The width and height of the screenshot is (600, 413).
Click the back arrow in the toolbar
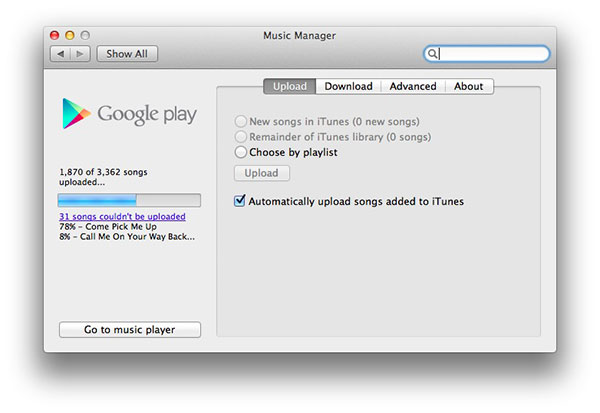60,54
